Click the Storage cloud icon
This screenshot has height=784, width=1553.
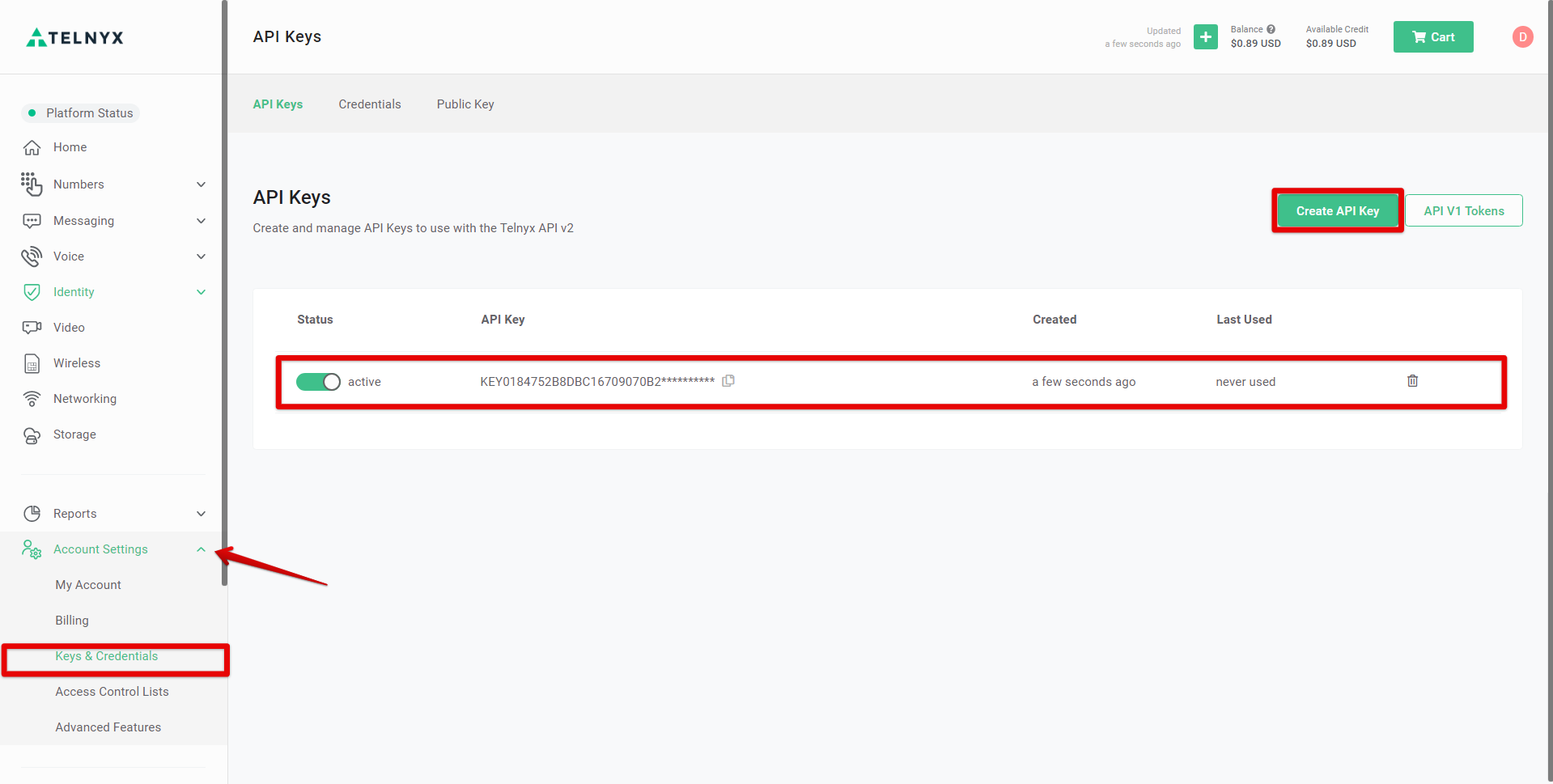(32, 435)
